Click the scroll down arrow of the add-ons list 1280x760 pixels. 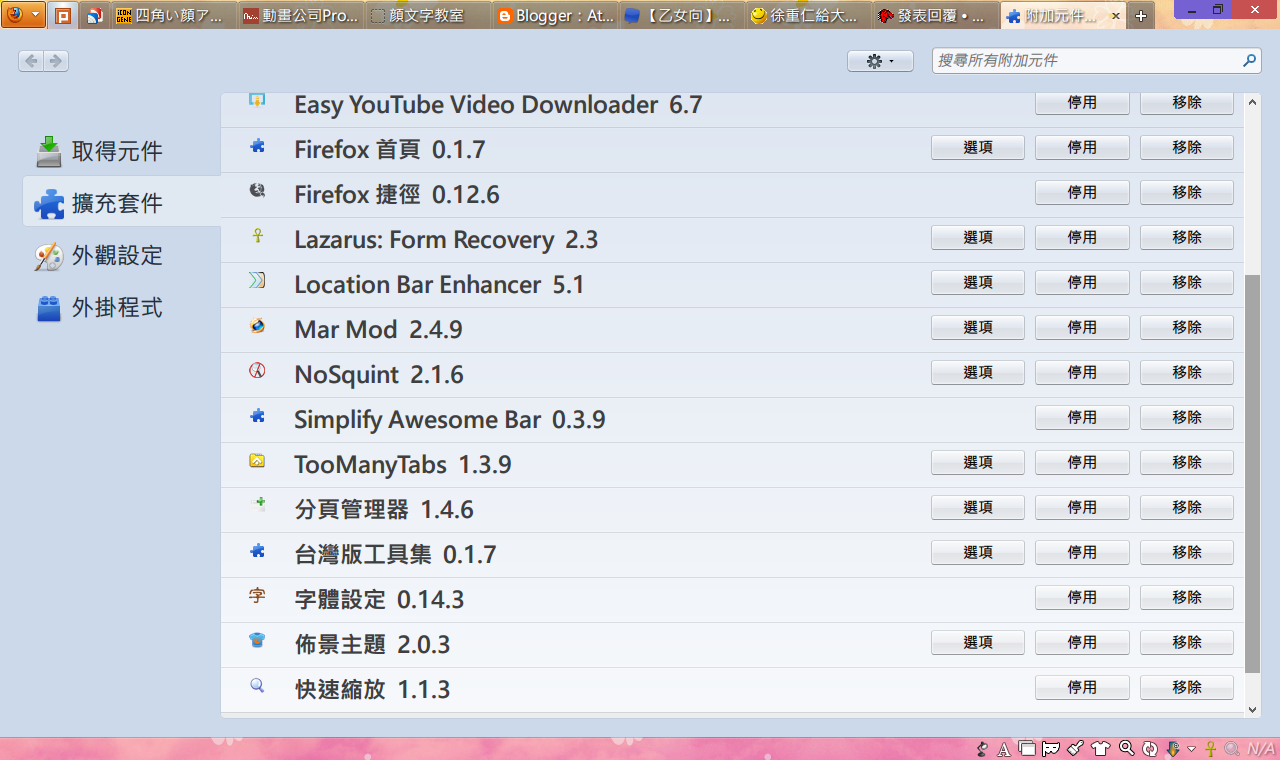[x=1253, y=709]
